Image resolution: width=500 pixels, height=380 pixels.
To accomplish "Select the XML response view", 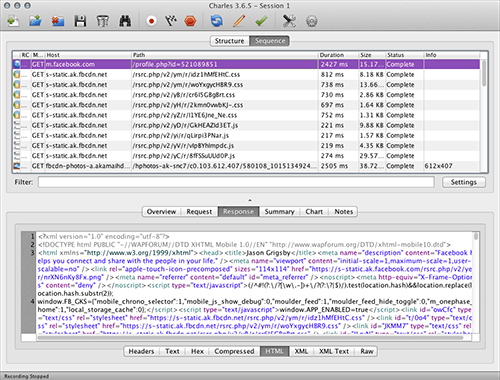I will pos(301,351).
